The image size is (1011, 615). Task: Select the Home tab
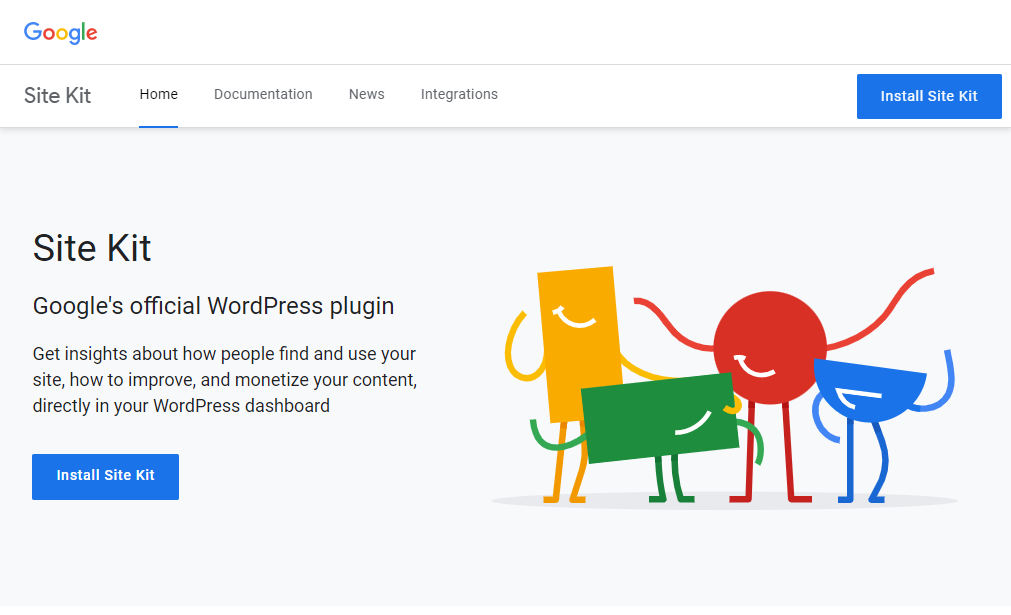pyautogui.click(x=159, y=94)
